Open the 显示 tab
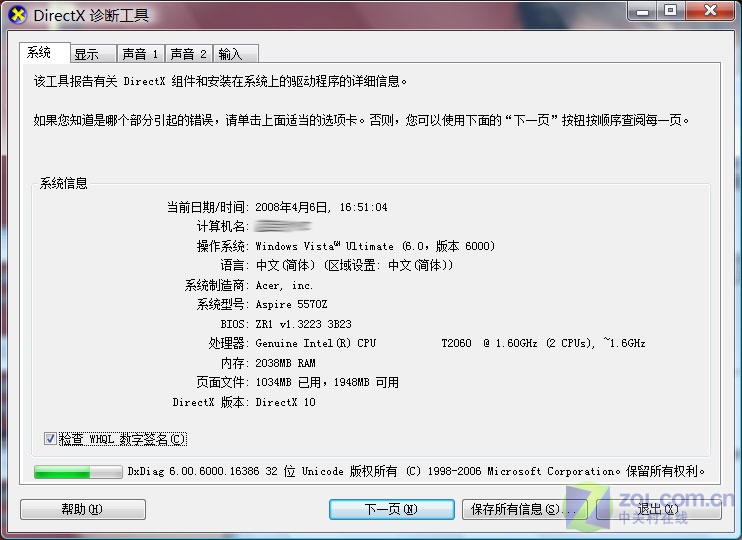The width and height of the screenshot is (742, 540). pos(93,54)
